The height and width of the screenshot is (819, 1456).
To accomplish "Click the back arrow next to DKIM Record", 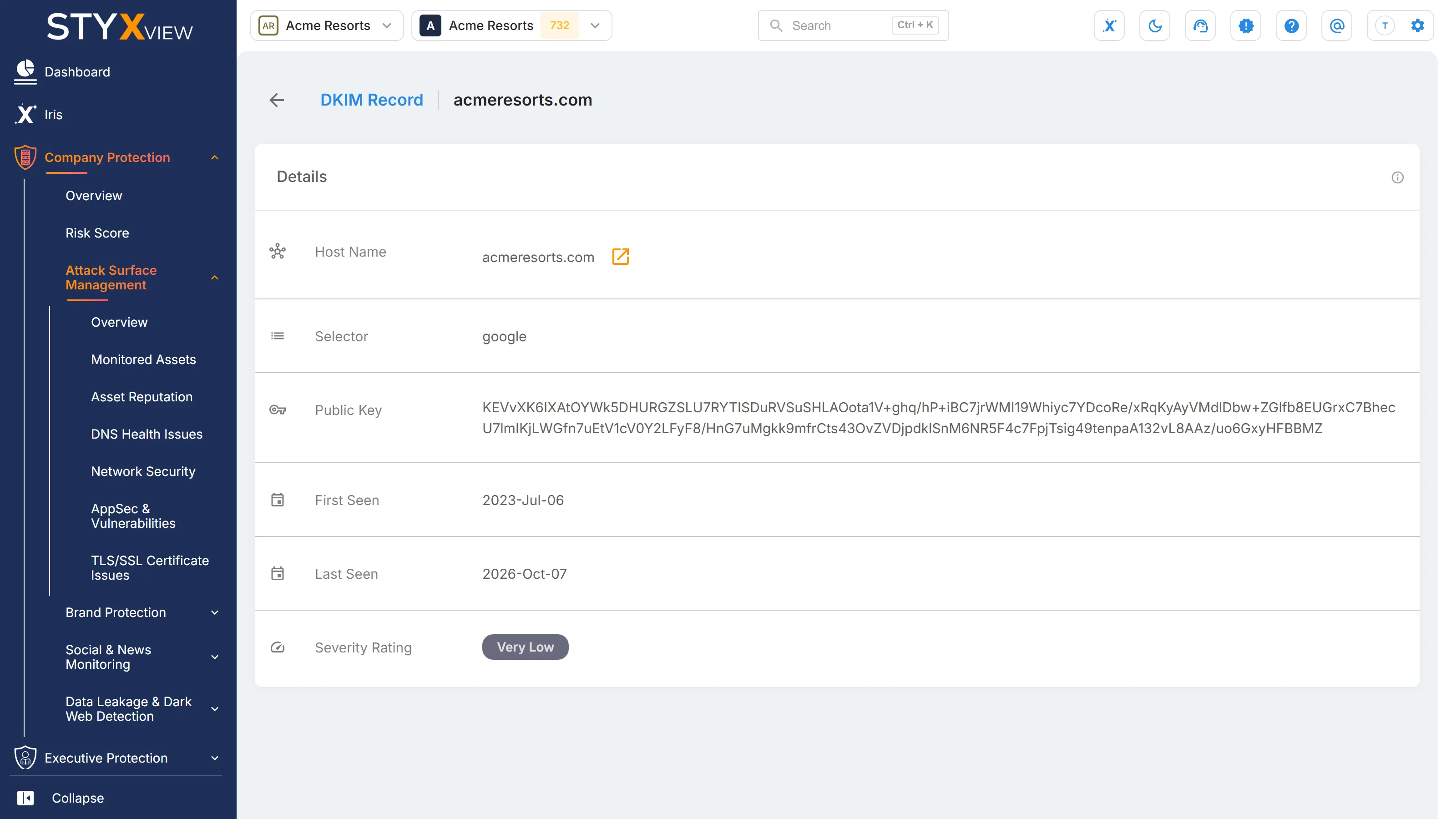I will pos(276,100).
